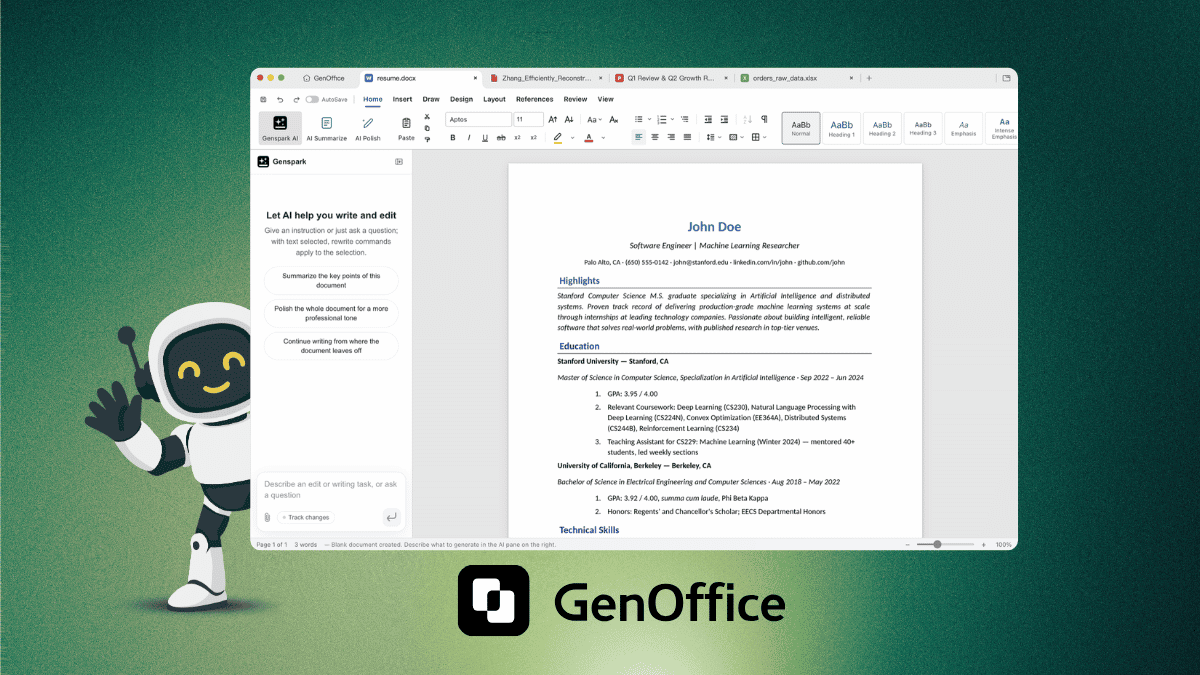Viewport: 1200px width, 675px height.
Task: Toggle bold formatting
Action: click(453, 138)
